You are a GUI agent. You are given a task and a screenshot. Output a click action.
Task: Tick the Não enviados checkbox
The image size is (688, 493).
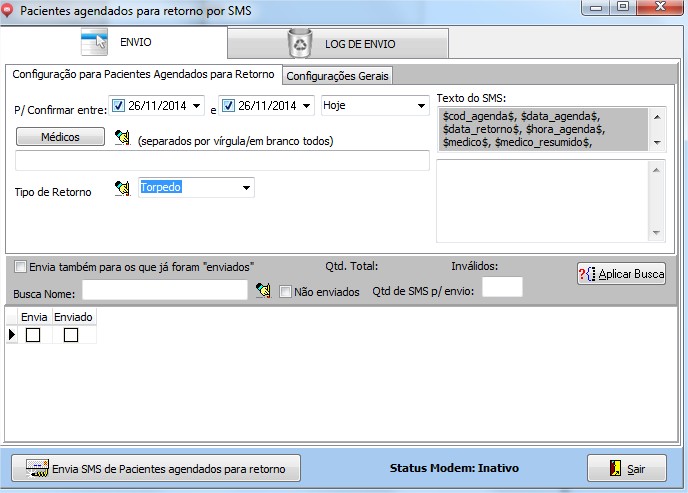[285, 292]
